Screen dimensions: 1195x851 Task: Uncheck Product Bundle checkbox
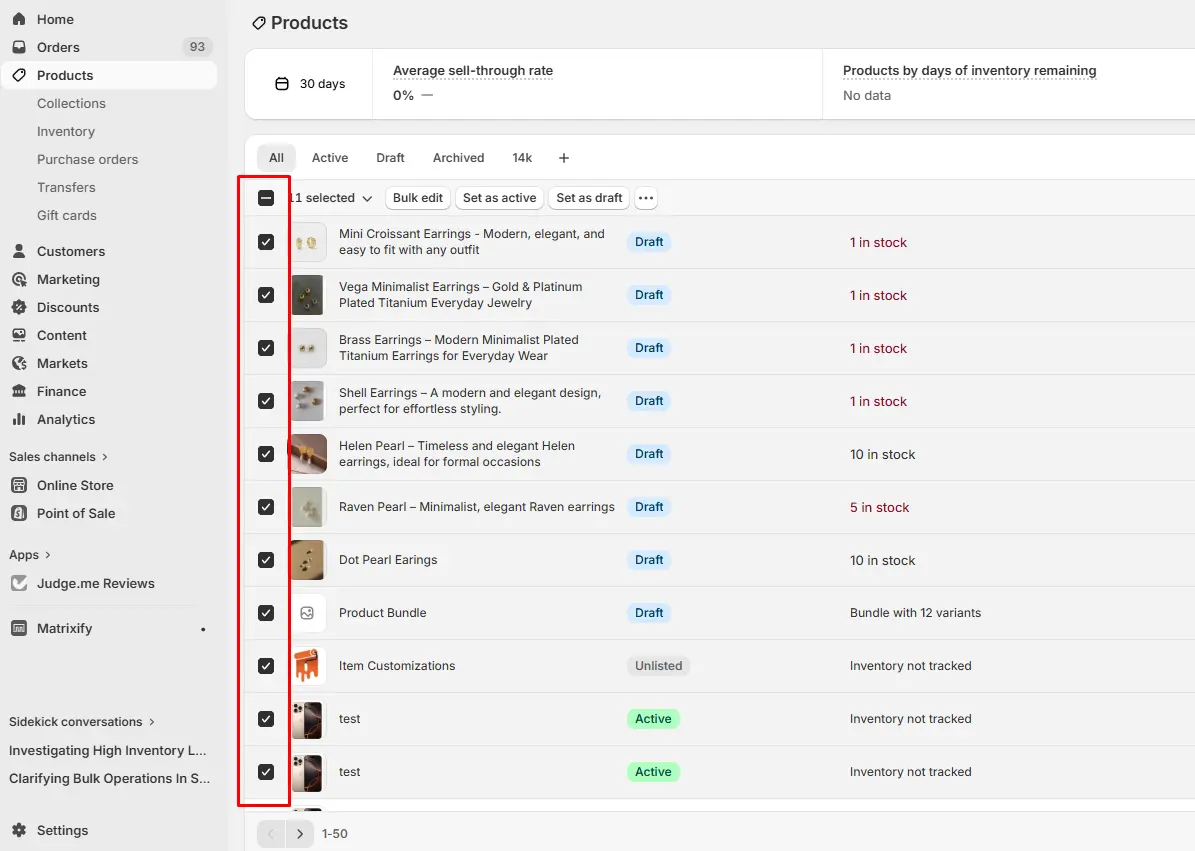pyautogui.click(x=266, y=613)
